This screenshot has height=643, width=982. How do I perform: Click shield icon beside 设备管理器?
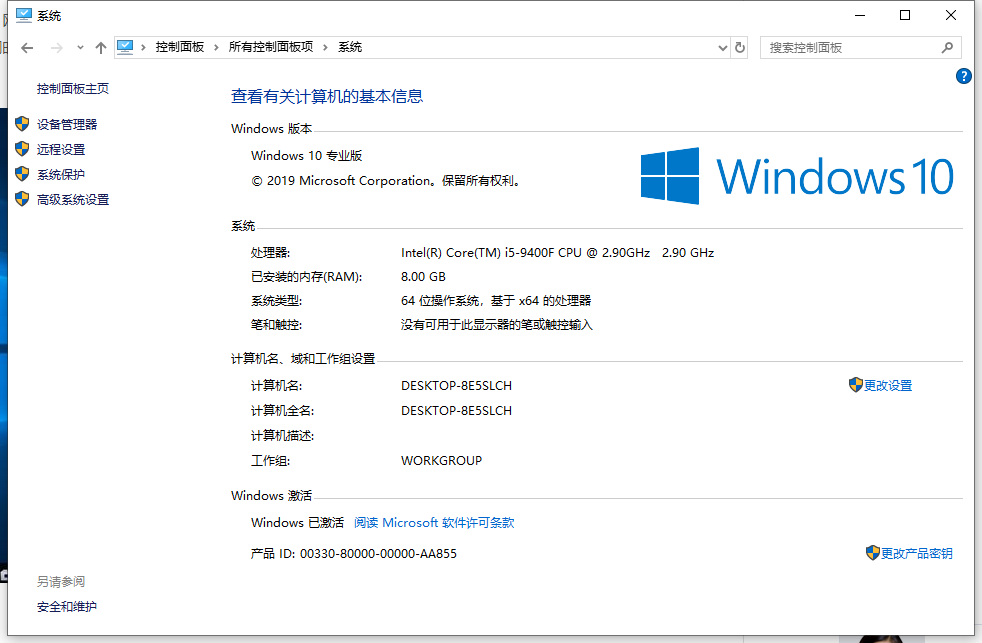[22, 124]
